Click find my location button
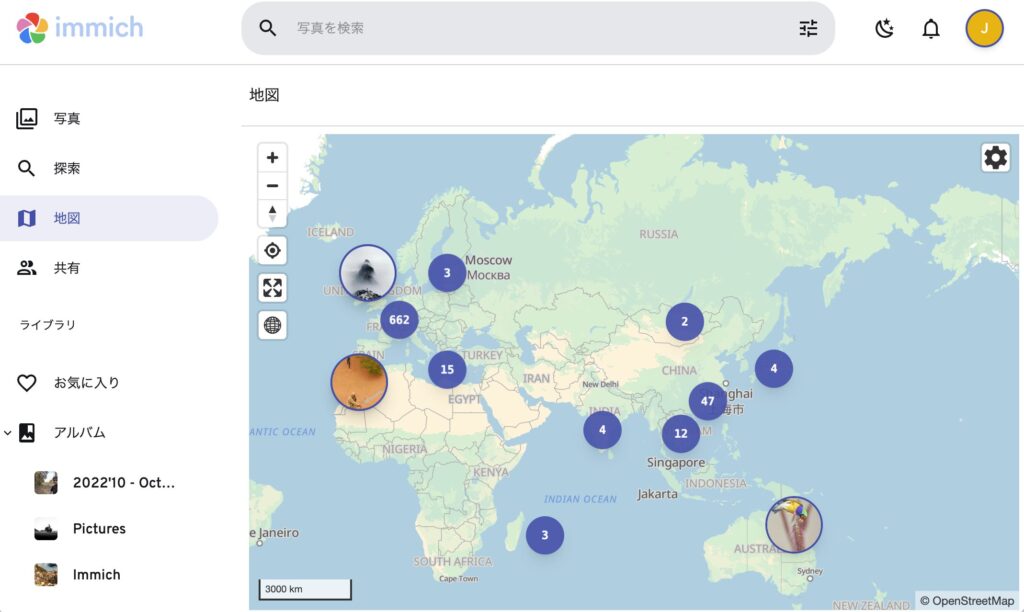Viewport: 1024px width, 612px height. (x=272, y=250)
